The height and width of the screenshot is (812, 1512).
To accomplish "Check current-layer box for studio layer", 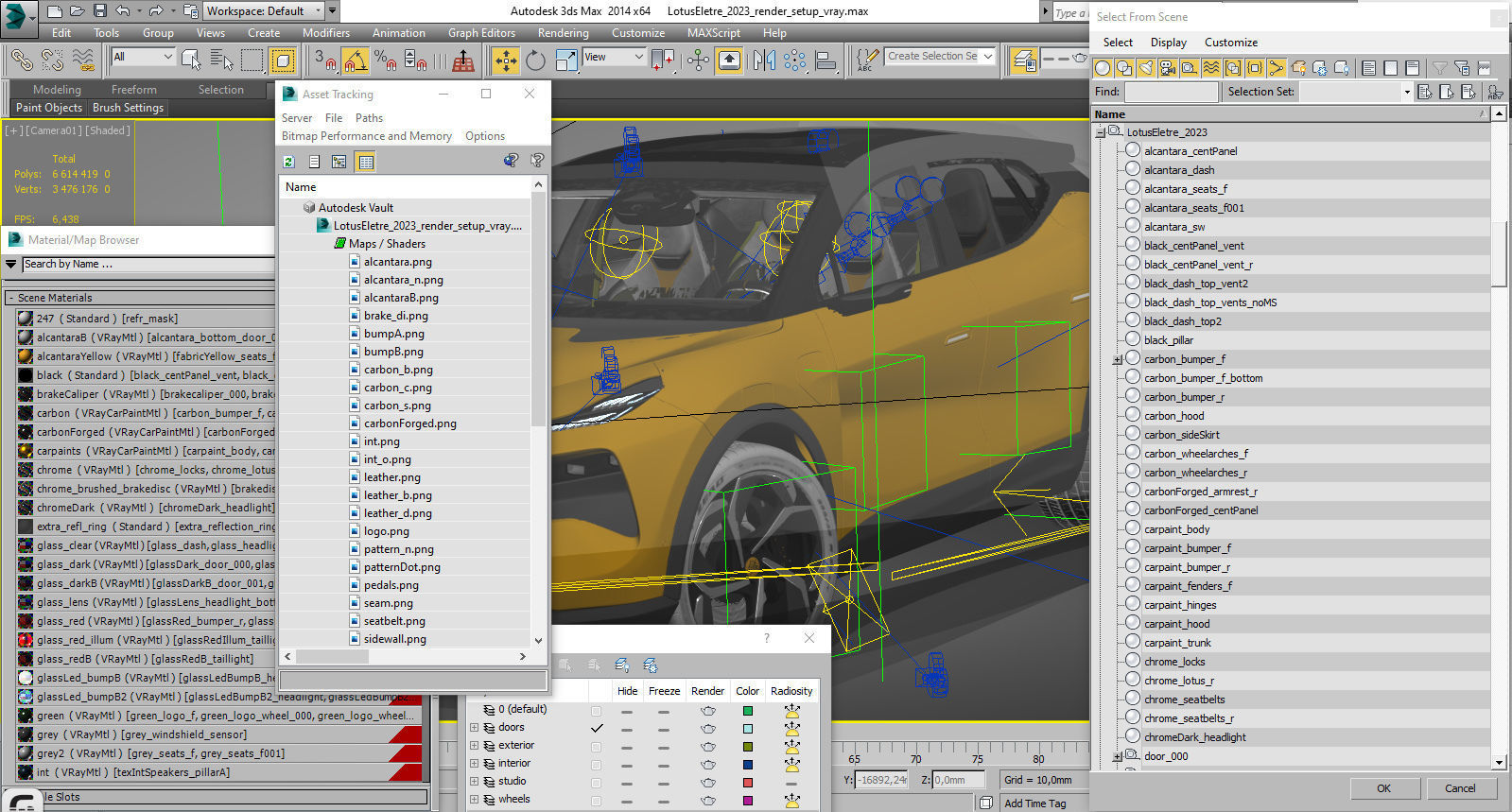I will [596, 782].
